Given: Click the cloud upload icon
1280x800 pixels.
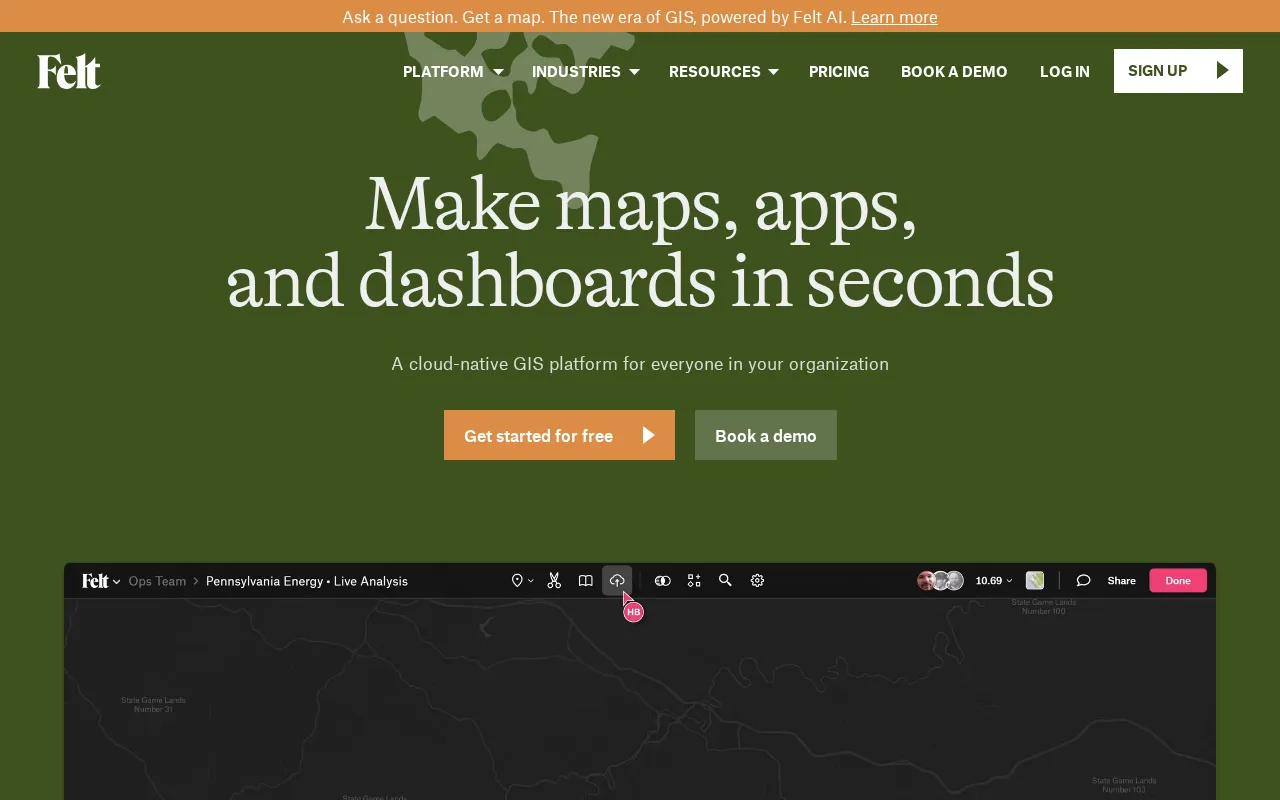Looking at the screenshot, I should (x=617, y=581).
